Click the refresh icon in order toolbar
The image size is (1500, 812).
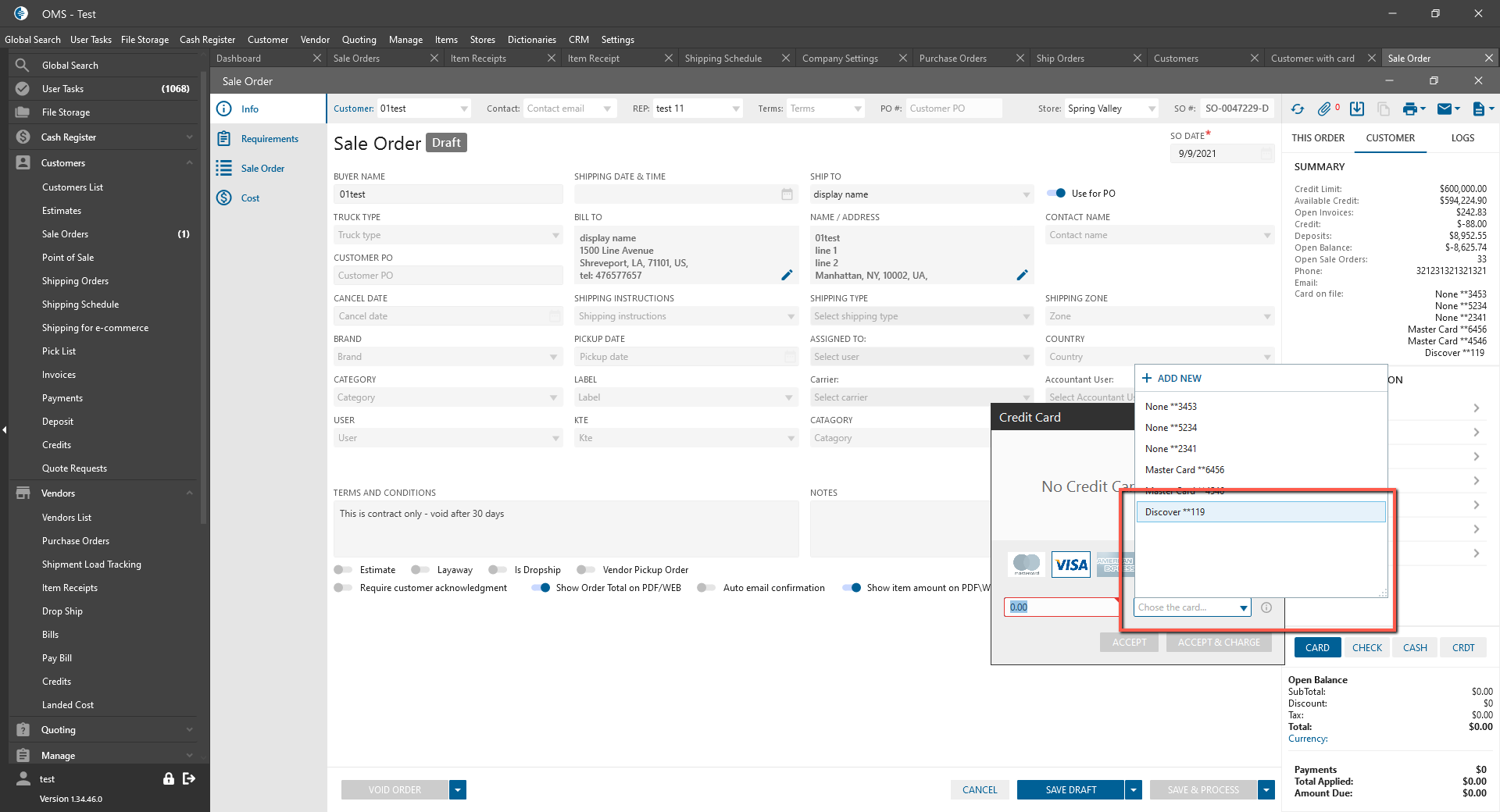pyautogui.click(x=1298, y=109)
